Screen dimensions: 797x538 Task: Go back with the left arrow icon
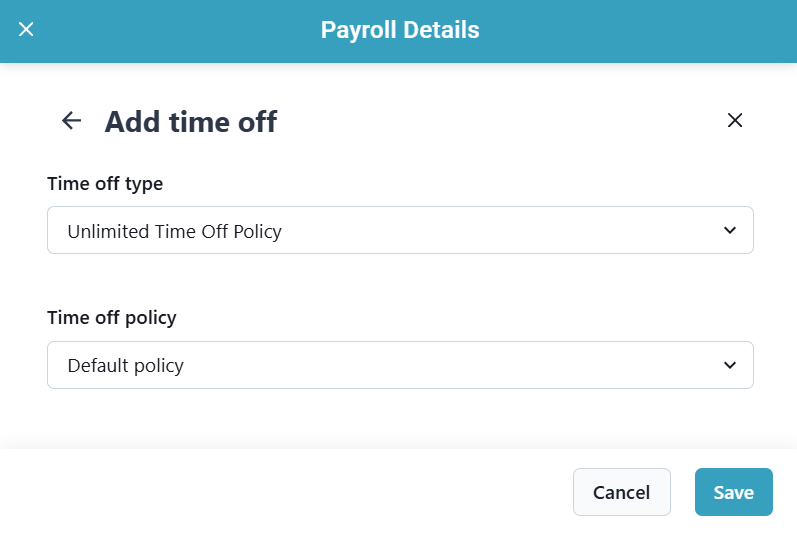pyautogui.click(x=71, y=121)
